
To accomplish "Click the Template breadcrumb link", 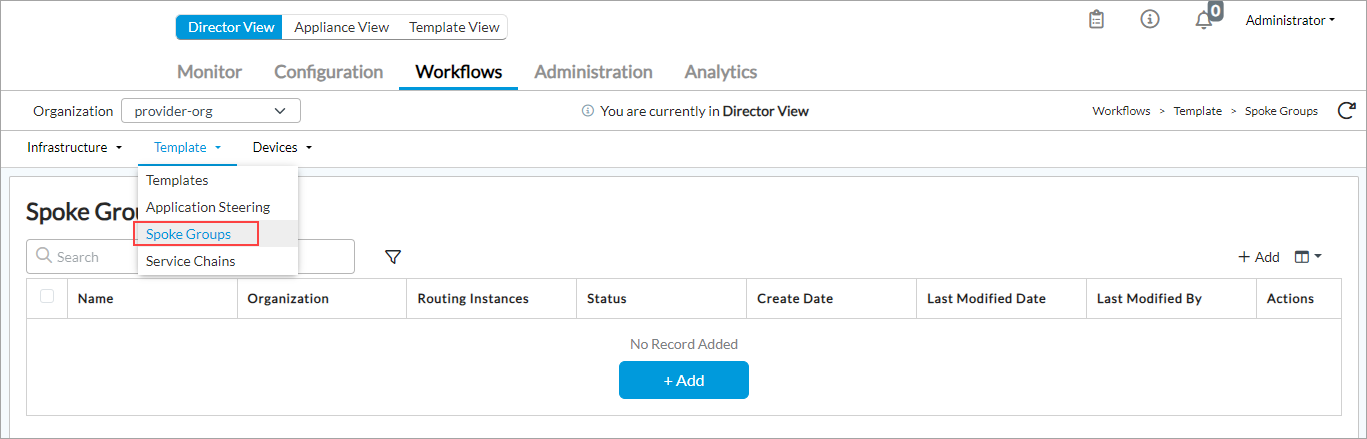I will click(1197, 111).
